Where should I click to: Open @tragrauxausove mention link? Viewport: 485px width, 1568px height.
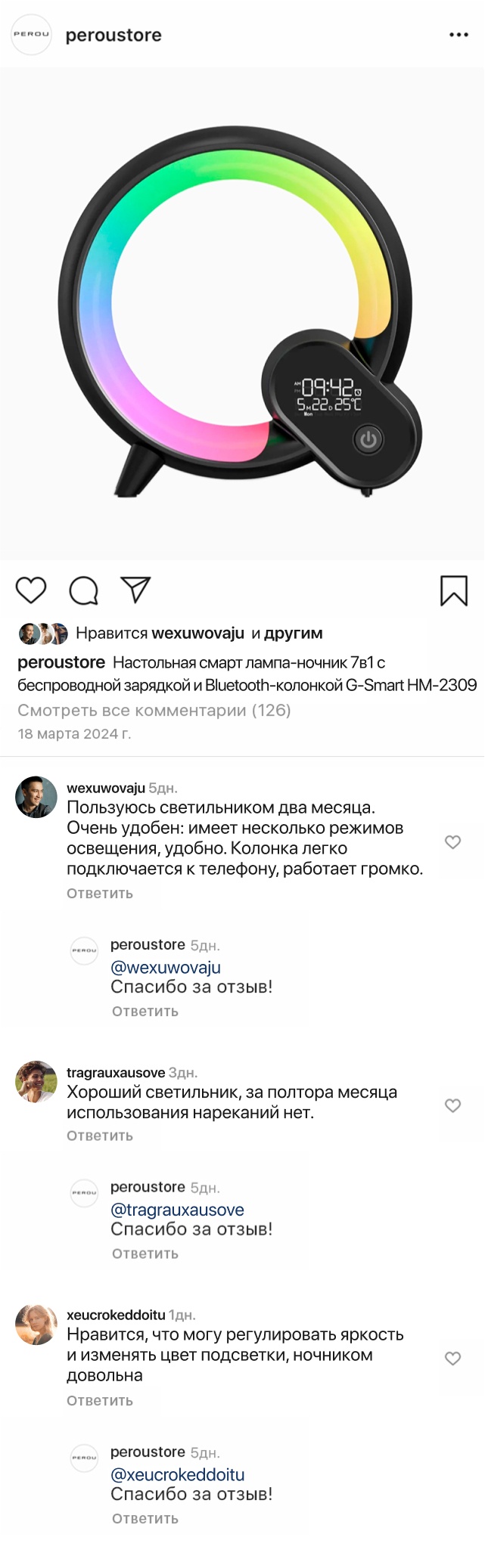[x=177, y=1209]
